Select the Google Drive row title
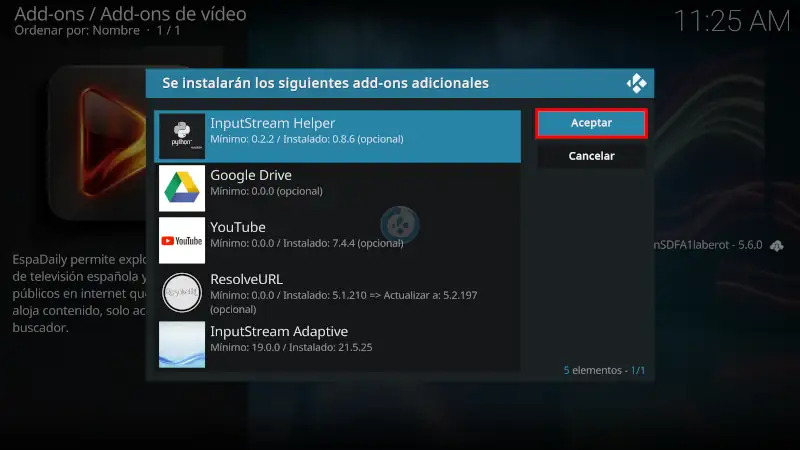The image size is (800, 450). [x=251, y=175]
